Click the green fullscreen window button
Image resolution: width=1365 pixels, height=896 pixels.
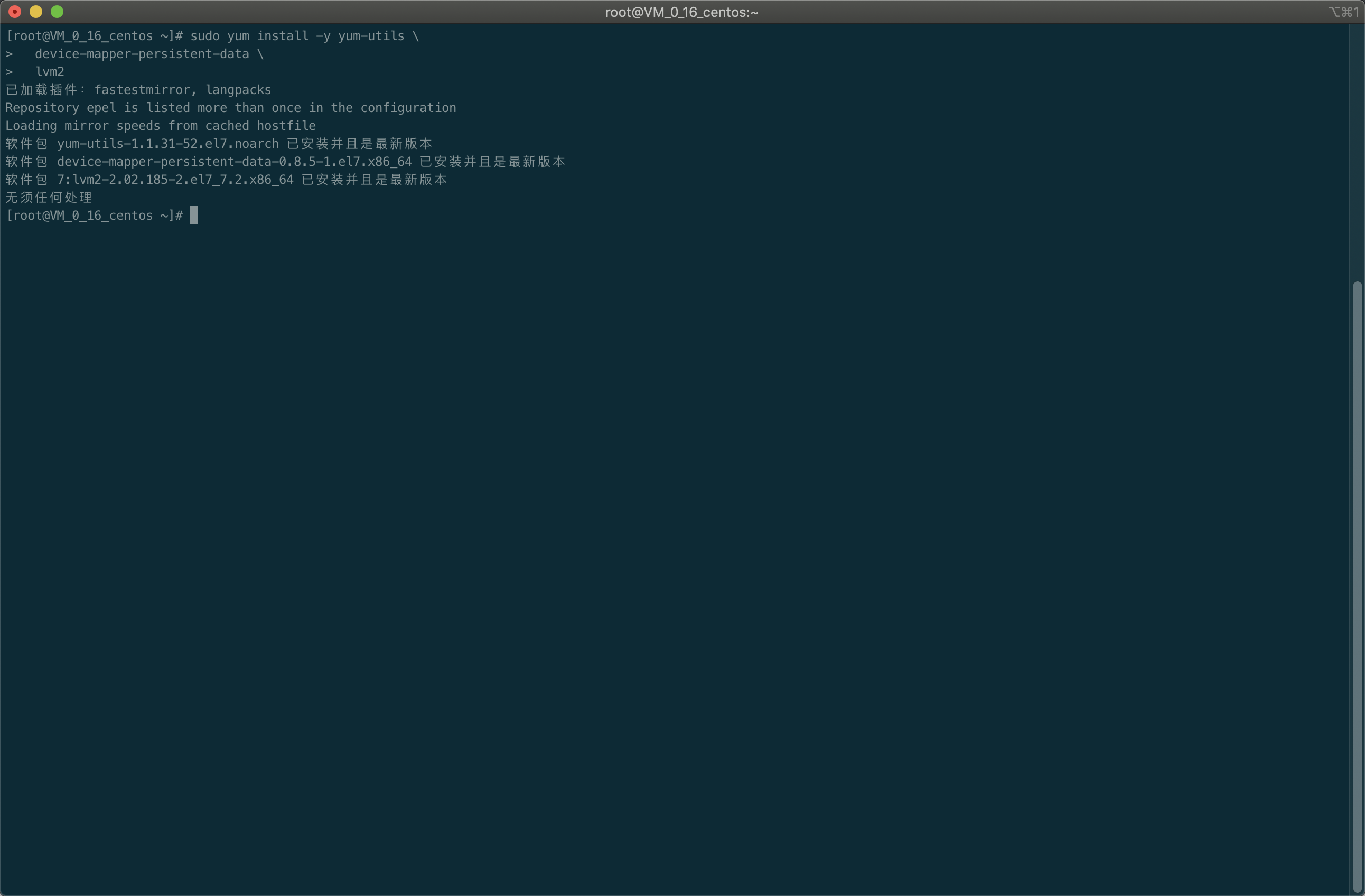point(57,12)
